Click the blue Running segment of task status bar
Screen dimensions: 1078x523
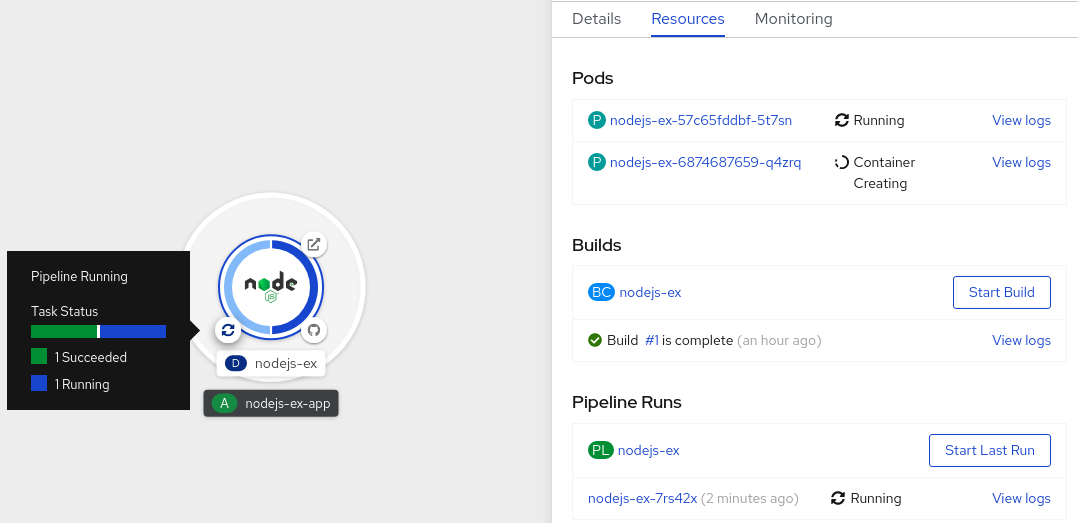point(133,331)
